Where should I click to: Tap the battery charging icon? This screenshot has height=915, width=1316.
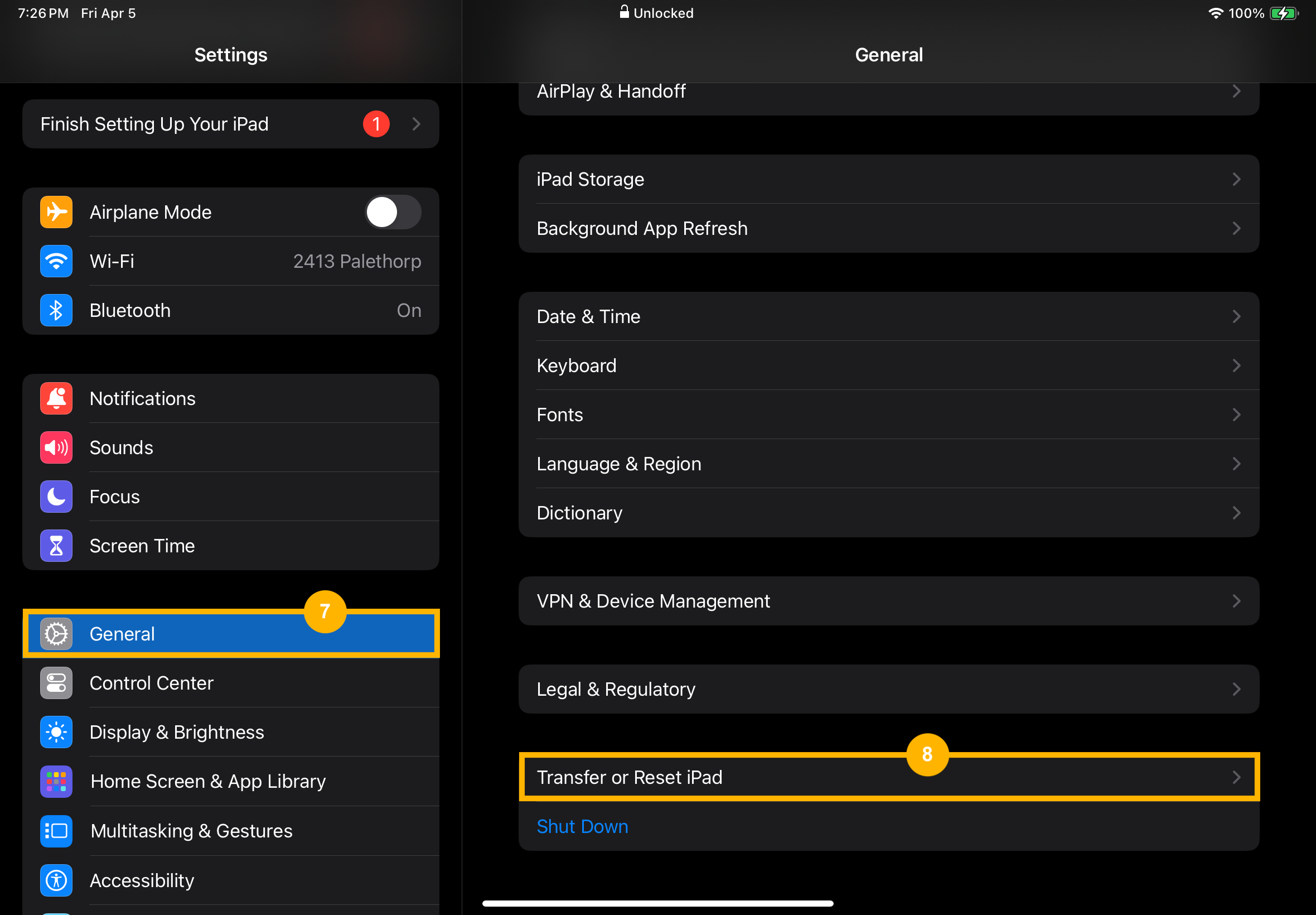click(x=1284, y=13)
